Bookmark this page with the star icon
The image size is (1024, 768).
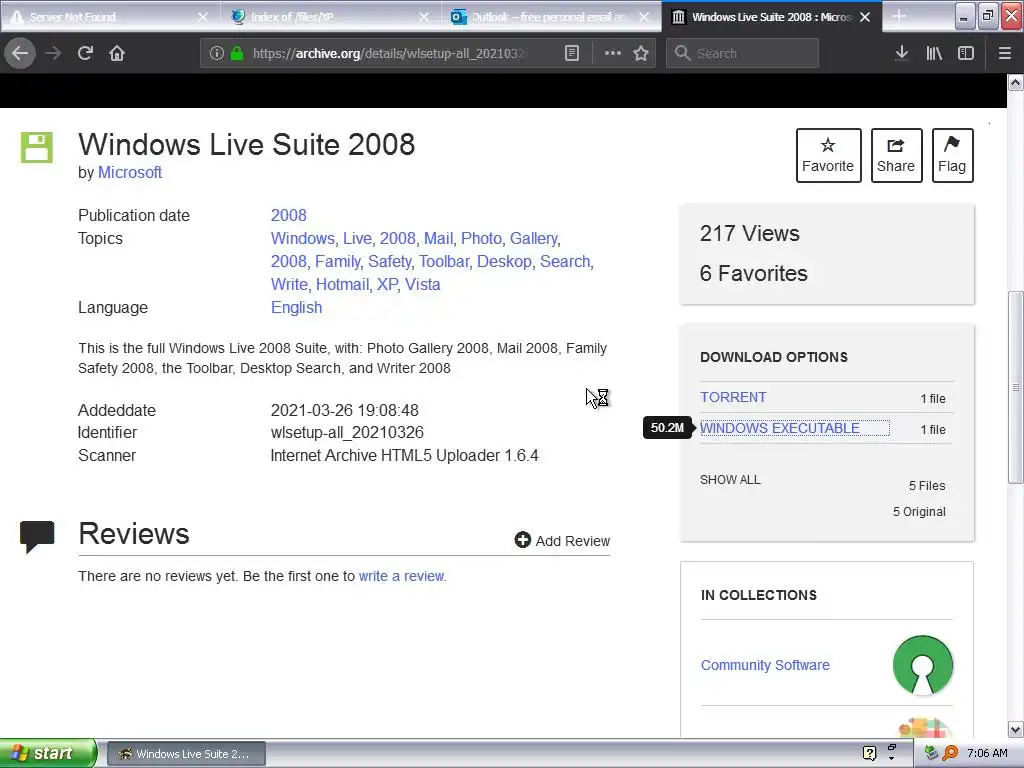click(641, 53)
